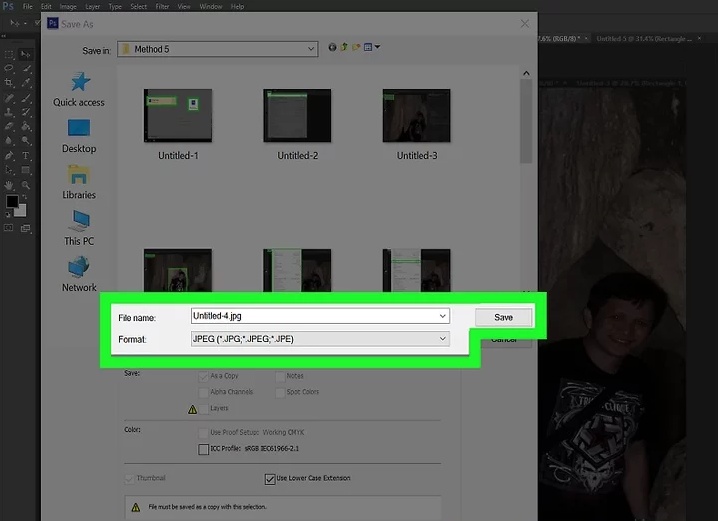Create a new folder in Method 5
The image size is (718, 521).
pyautogui.click(x=356, y=47)
